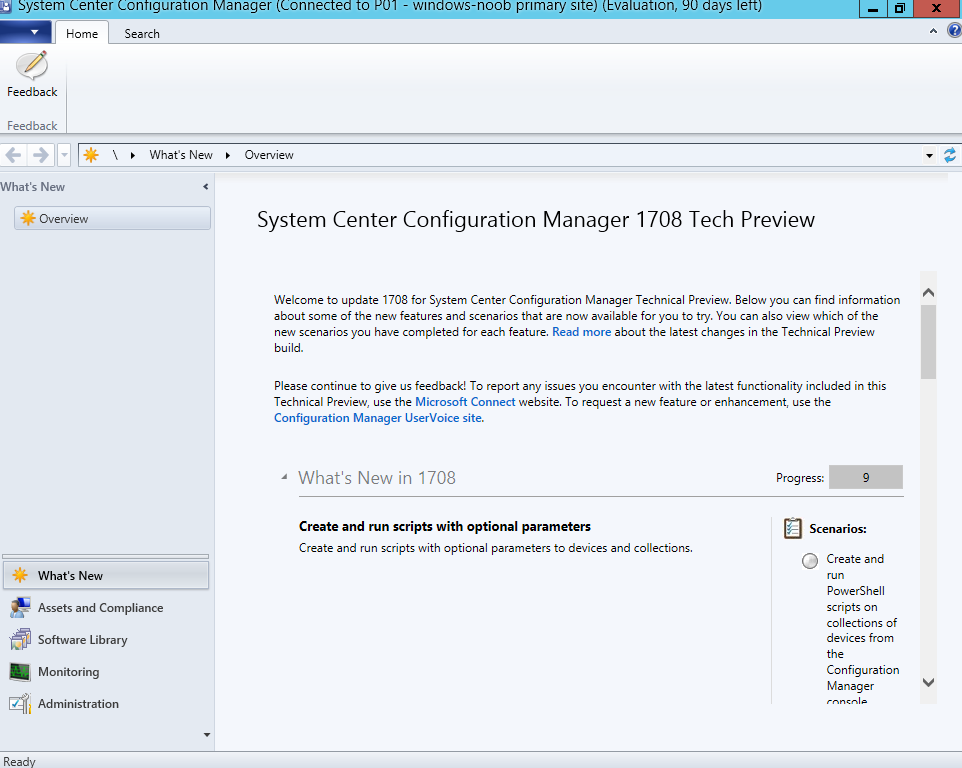Image resolution: width=962 pixels, height=768 pixels.
Task: Open the Read more link
Action: (x=582, y=332)
